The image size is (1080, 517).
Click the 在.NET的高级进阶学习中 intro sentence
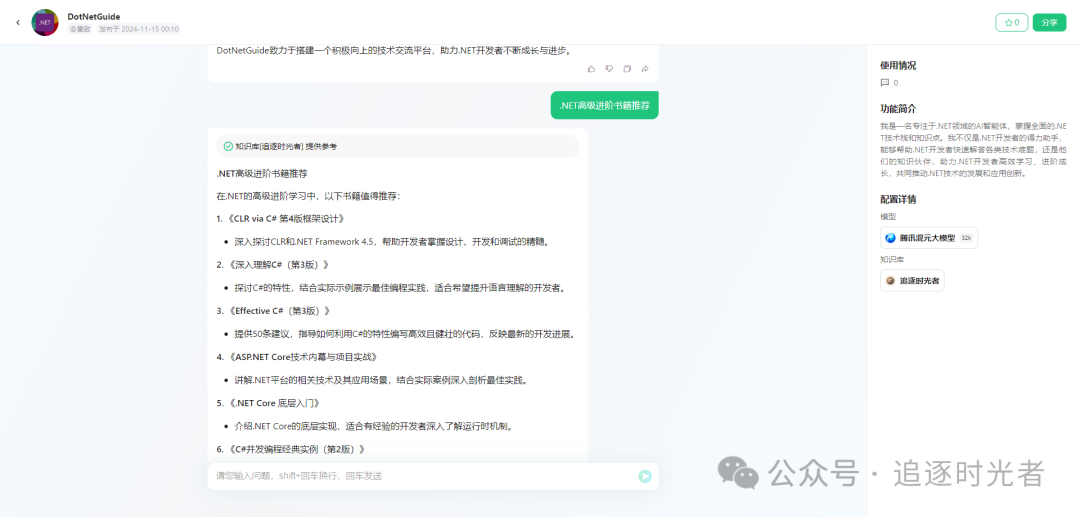tap(308, 196)
